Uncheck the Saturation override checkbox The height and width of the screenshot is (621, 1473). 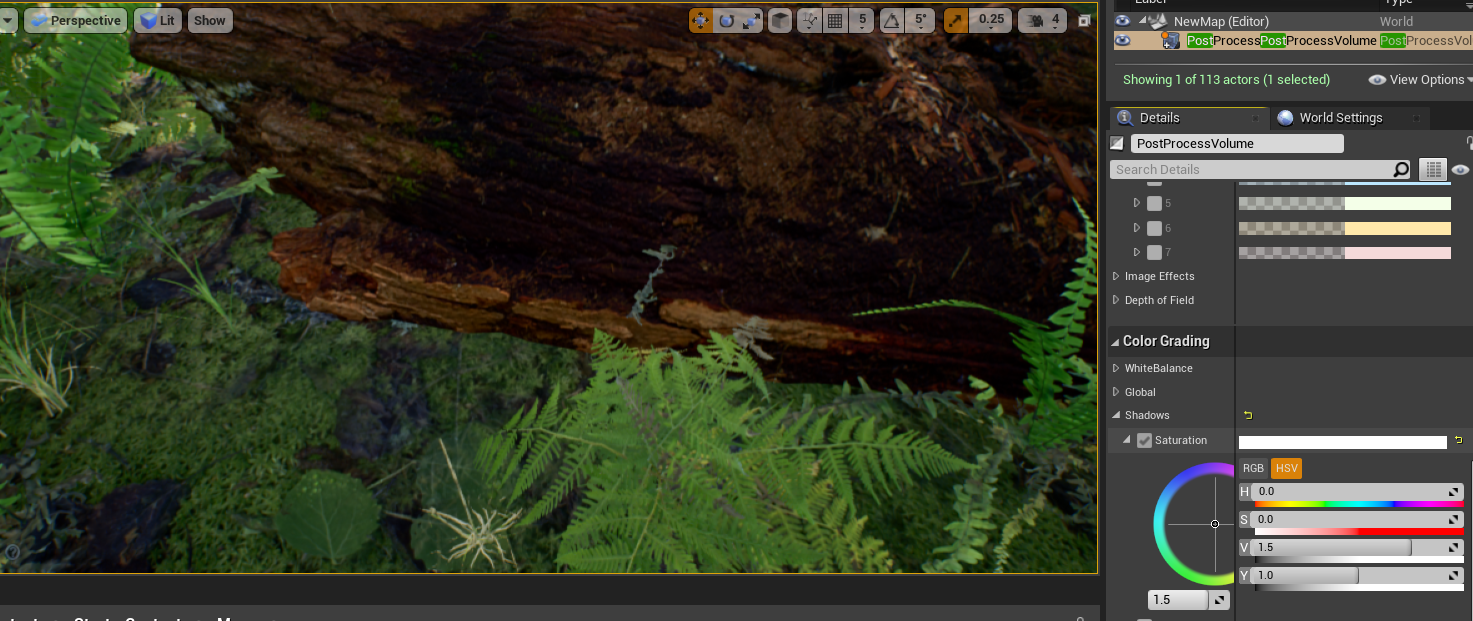click(x=1145, y=441)
